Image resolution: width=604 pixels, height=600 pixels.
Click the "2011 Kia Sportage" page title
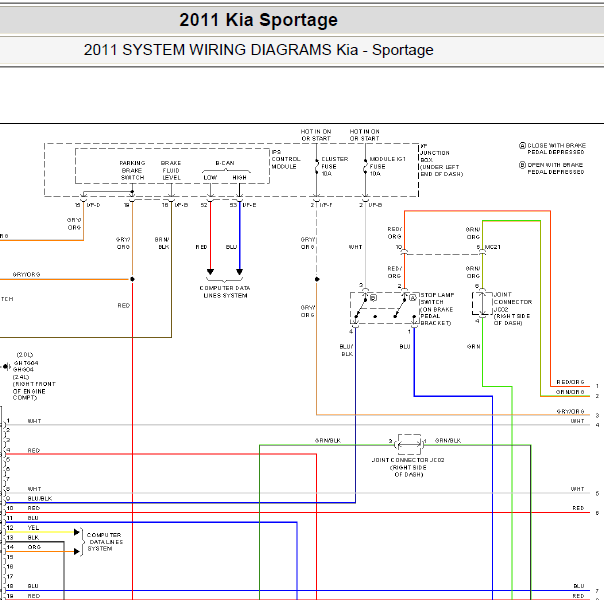(x=258, y=20)
